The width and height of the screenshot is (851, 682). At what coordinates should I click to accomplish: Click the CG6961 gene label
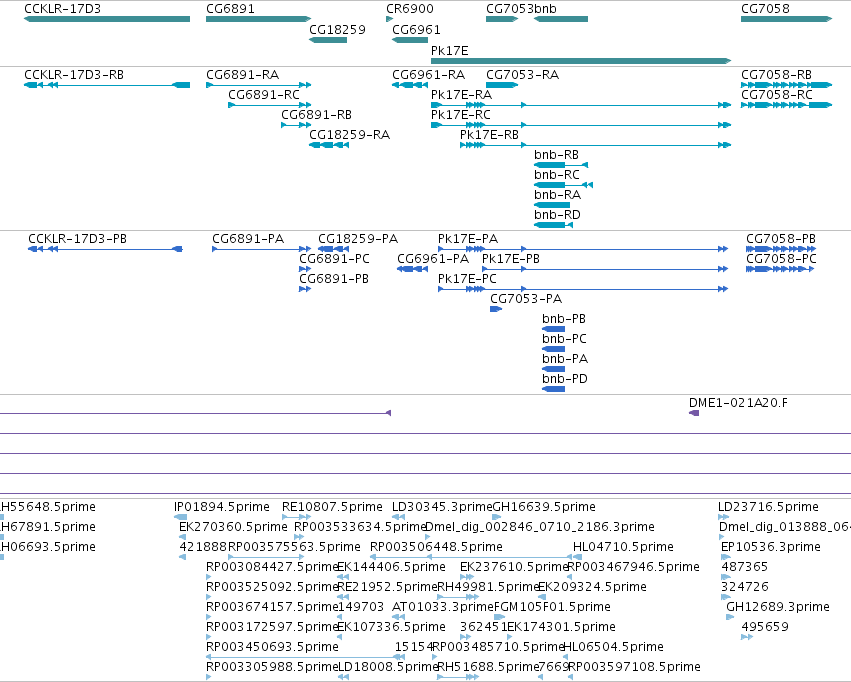pyautogui.click(x=416, y=30)
